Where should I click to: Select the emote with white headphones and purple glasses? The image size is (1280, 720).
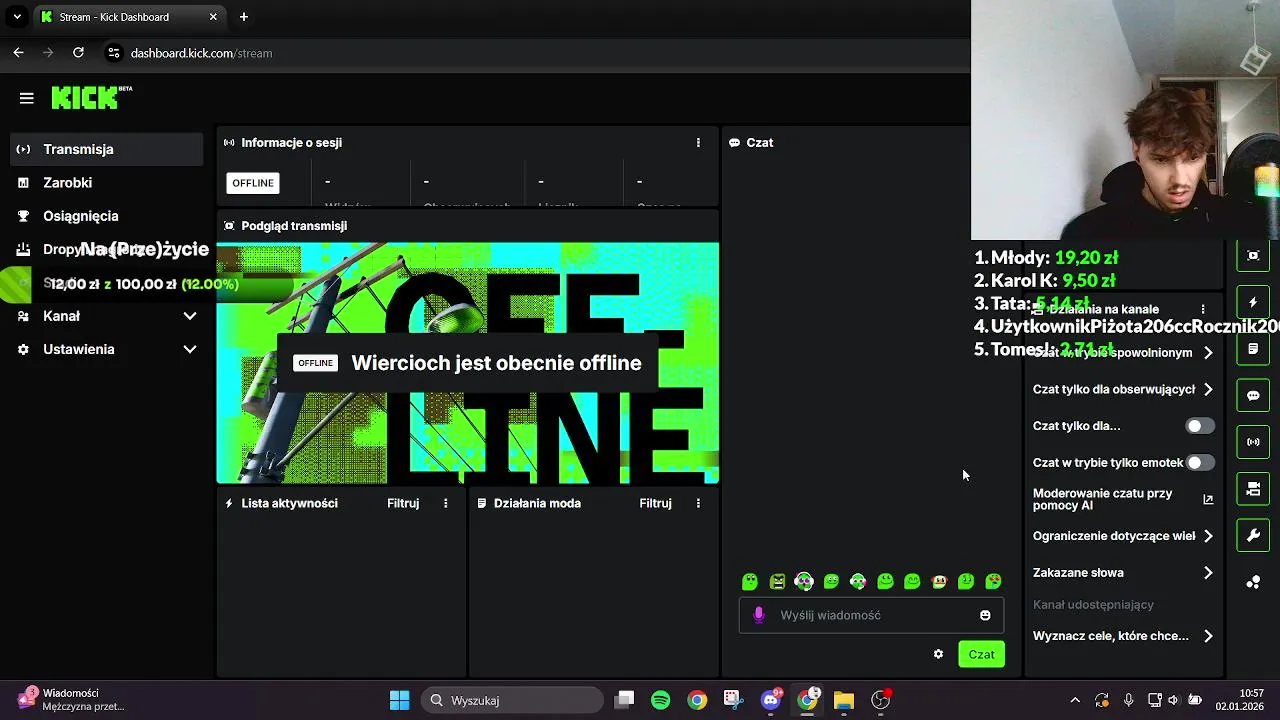coord(804,581)
